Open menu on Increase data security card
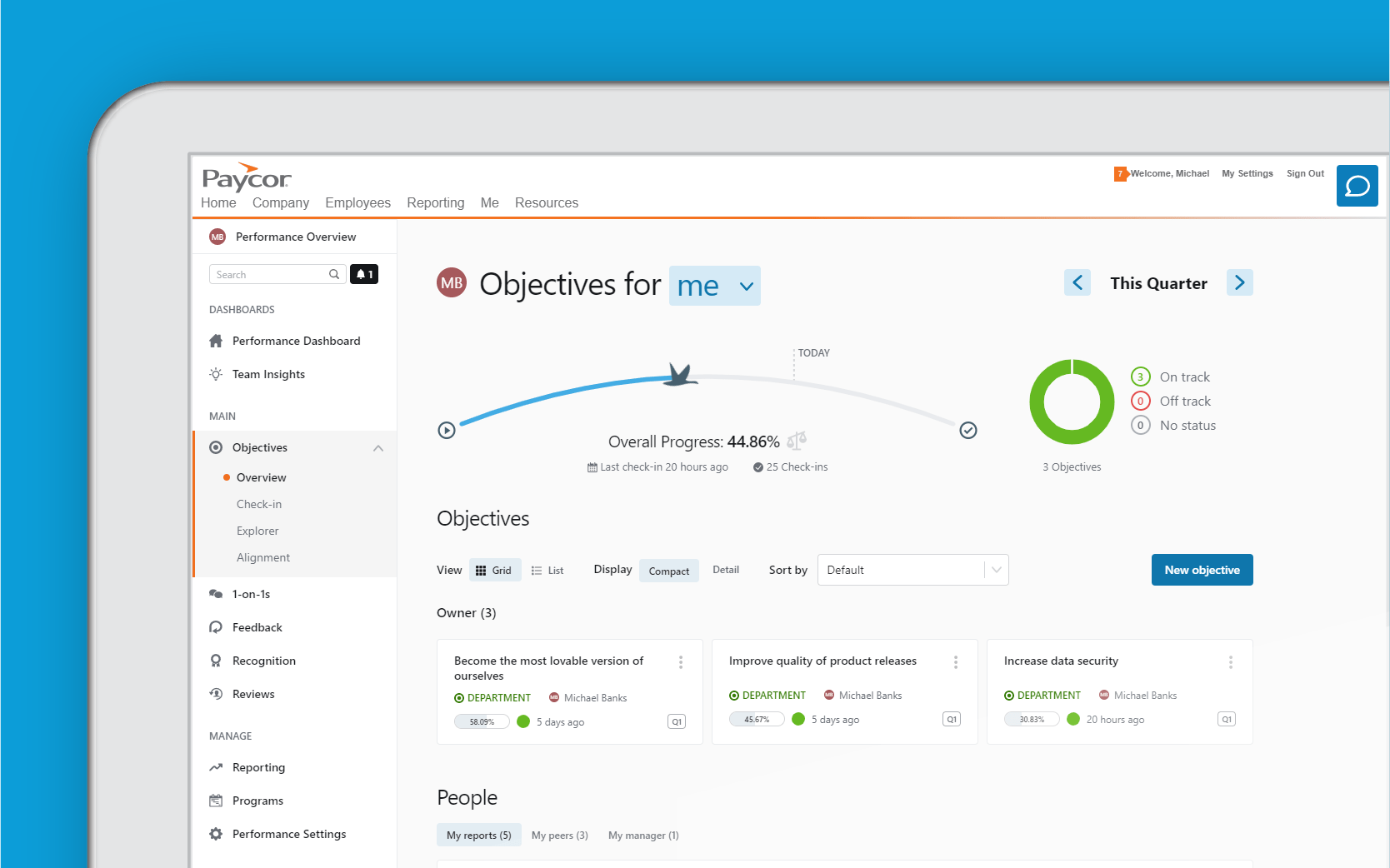 coord(1231,662)
